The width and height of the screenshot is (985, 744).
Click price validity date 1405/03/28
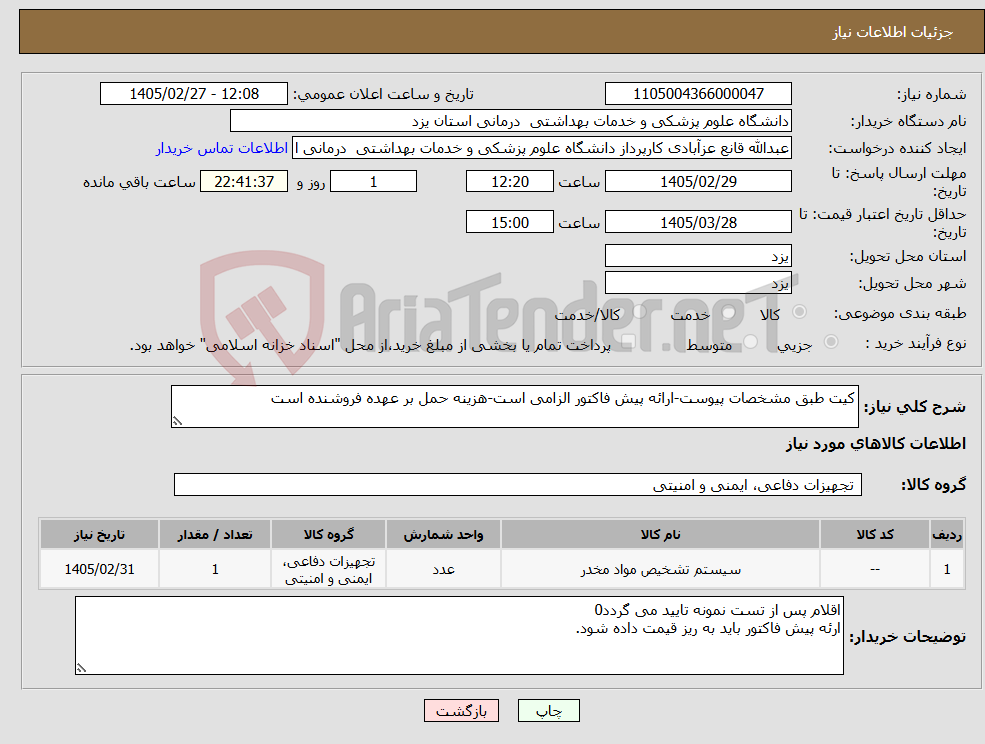[698, 222]
